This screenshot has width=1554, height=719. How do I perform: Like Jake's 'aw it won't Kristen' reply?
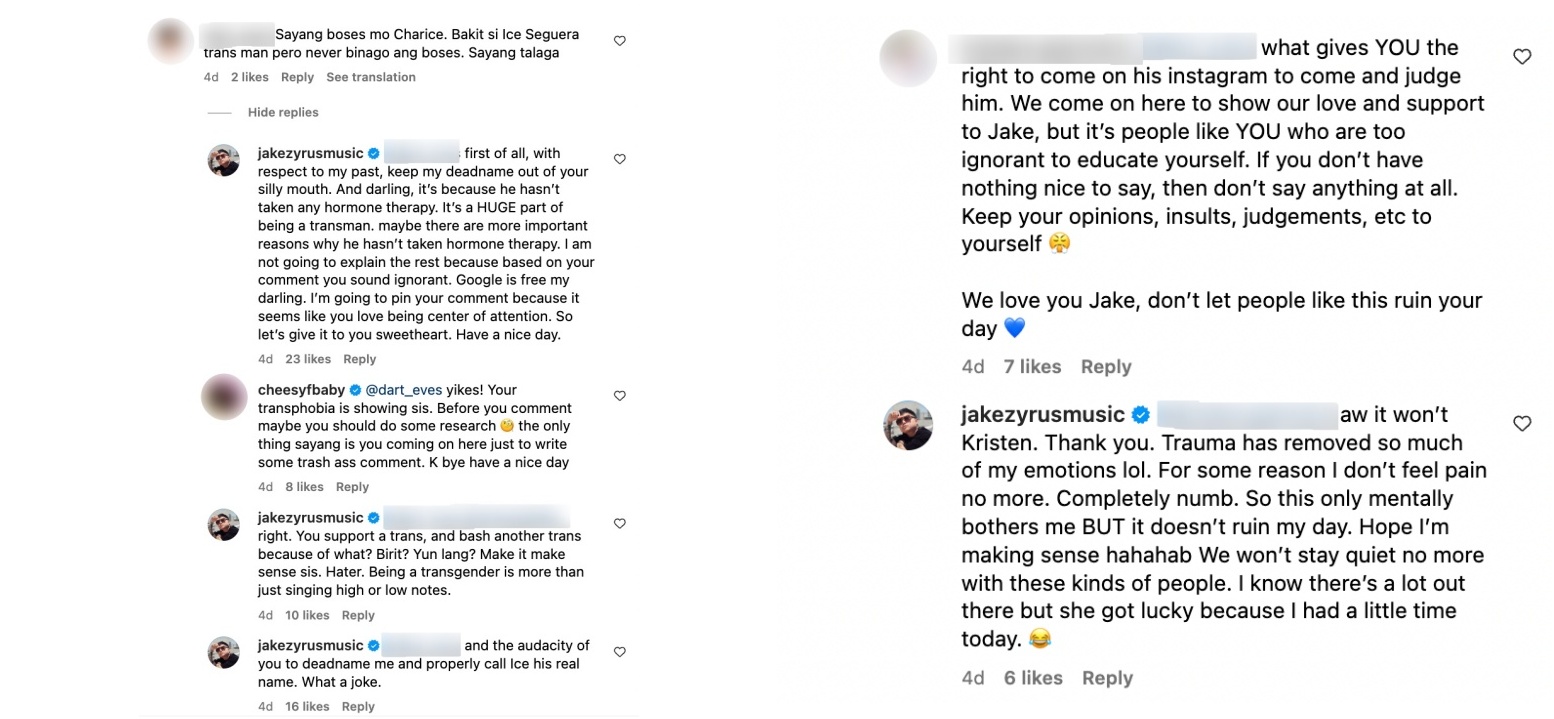pos(1522,424)
